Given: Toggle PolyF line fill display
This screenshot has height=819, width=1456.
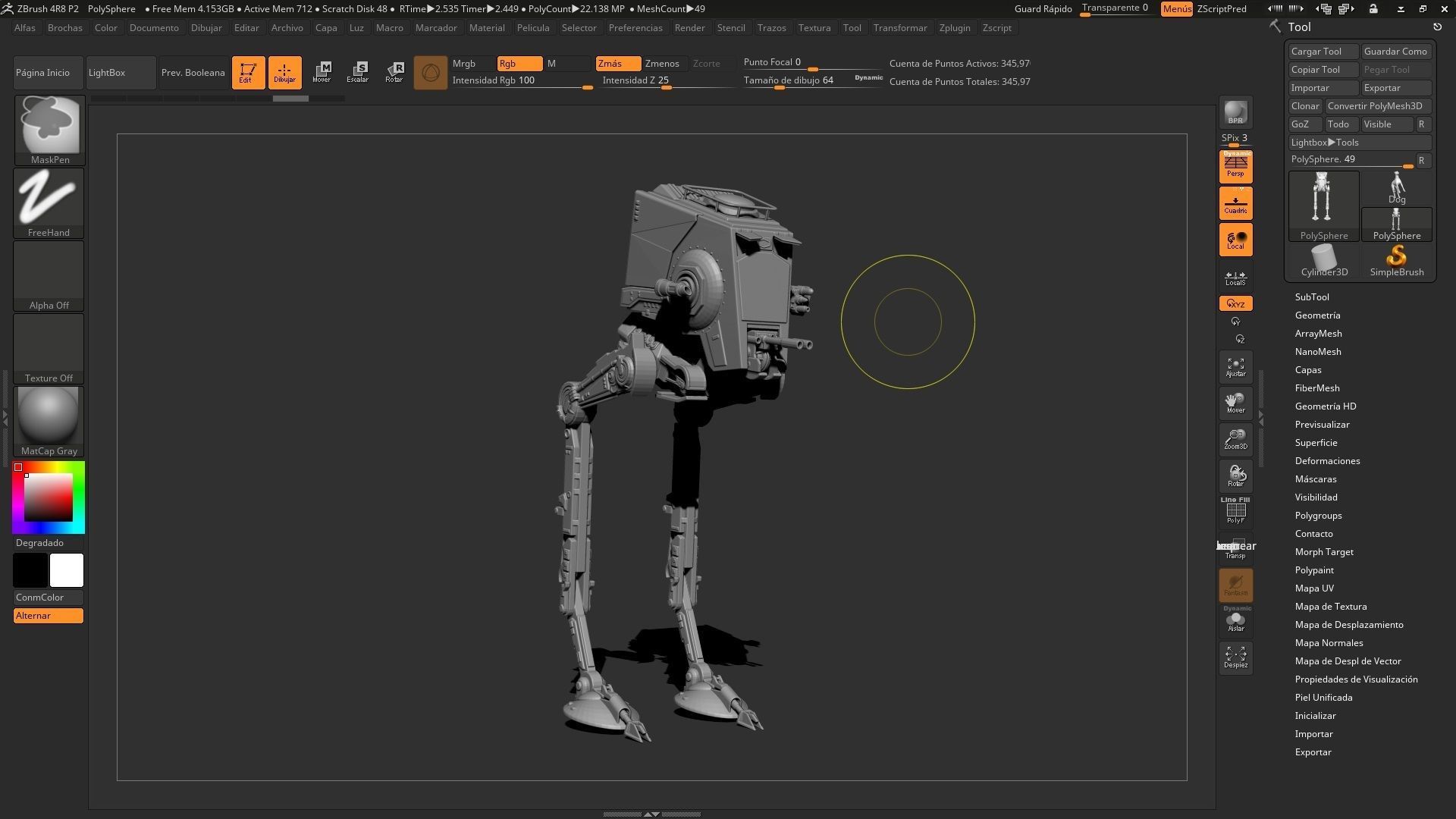Looking at the screenshot, I should 1235,511.
